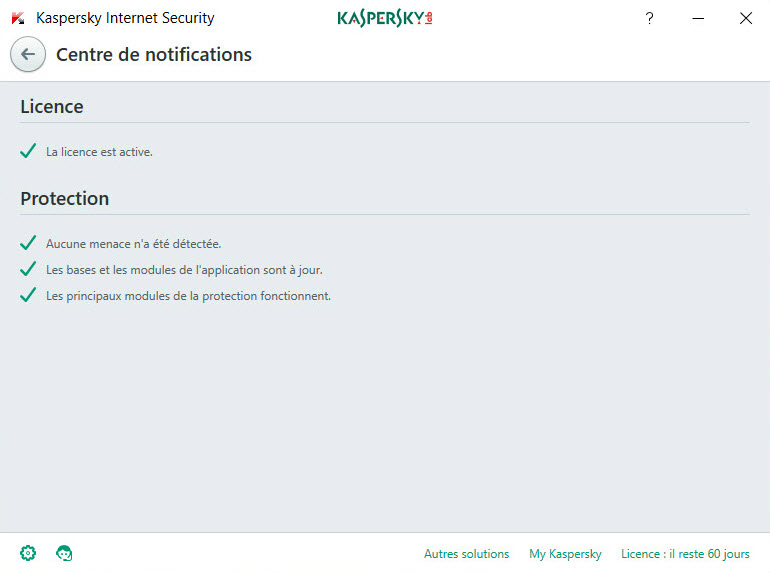Viewport: 770px width, 573px height.
Task: Click checkmark beside 'Aucune menace' message
Action: click(x=28, y=243)
